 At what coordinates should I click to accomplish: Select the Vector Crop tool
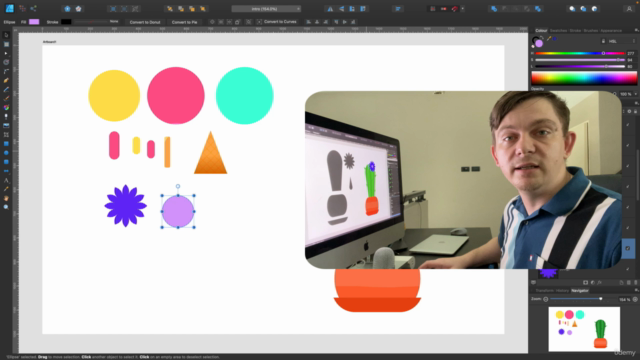(x=6, y=135)
